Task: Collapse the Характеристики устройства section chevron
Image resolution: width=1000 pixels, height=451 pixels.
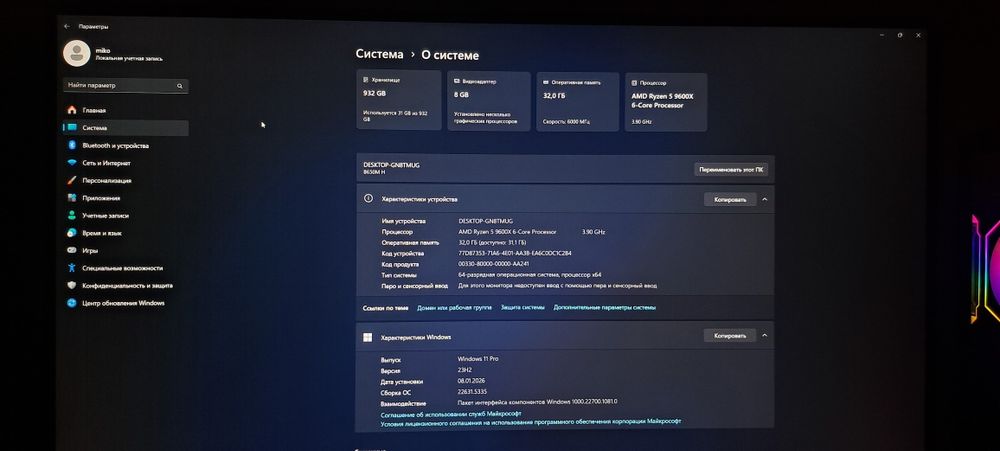Action: point(765,199)
